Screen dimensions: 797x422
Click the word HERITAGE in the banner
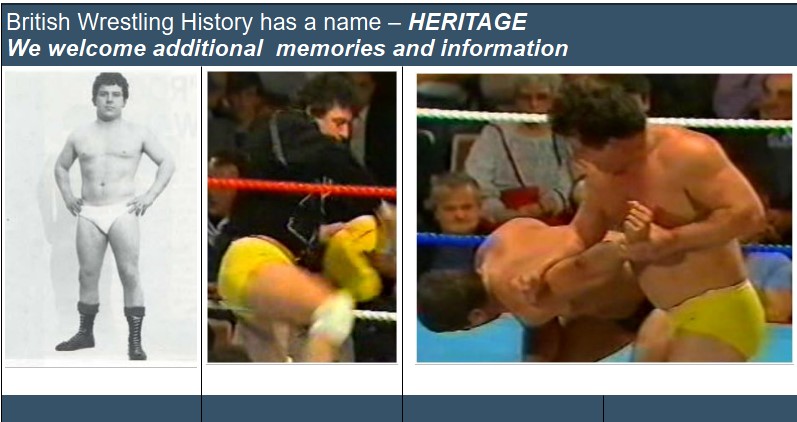[x=468, y=22]
